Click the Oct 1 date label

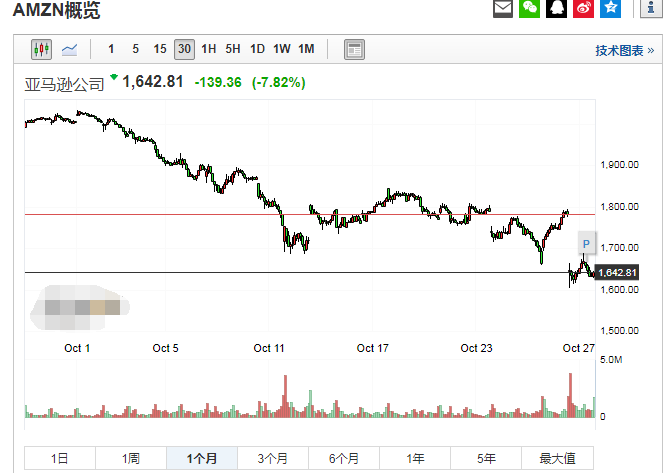click(77, 348)
